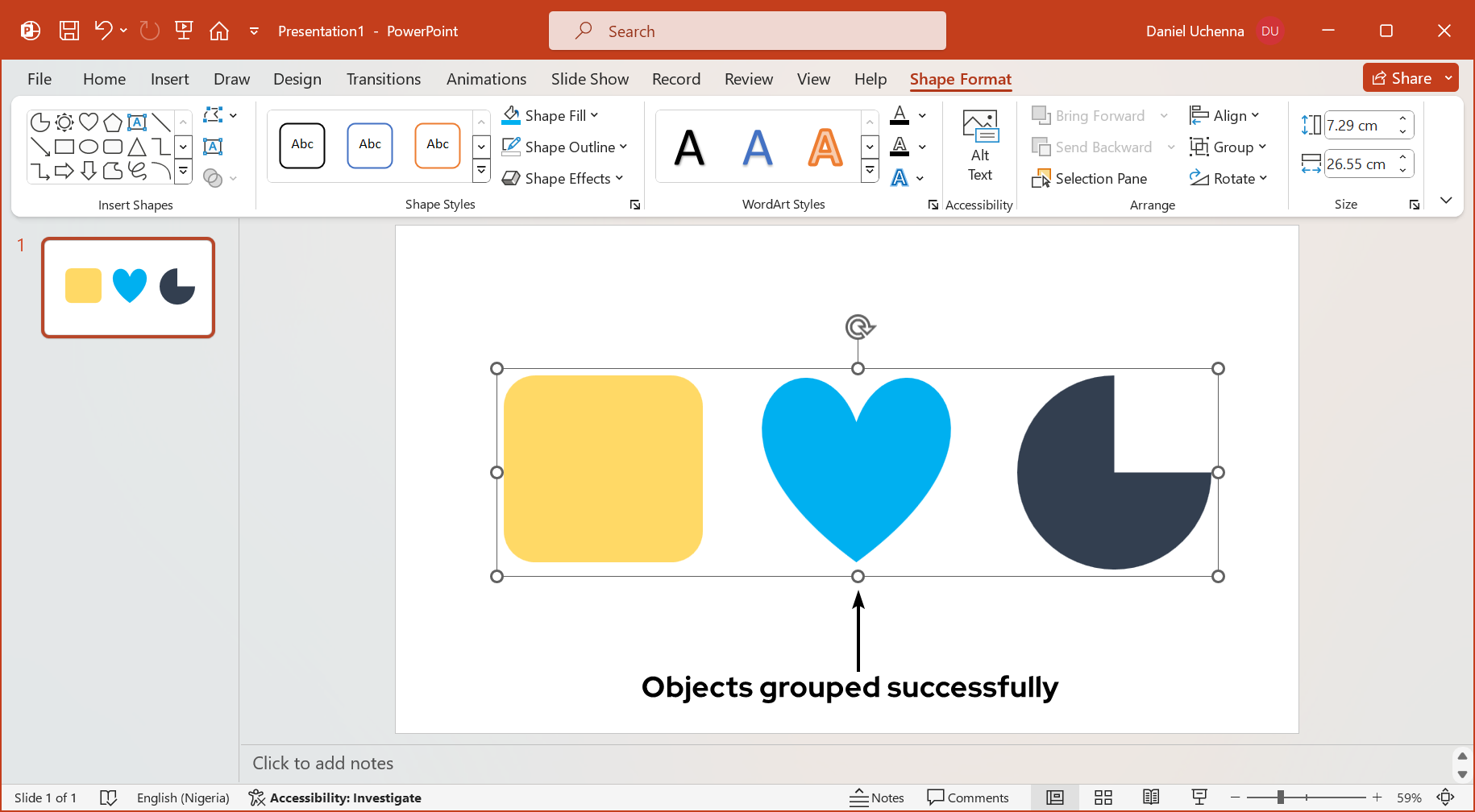Click the Group icon in Arrange
This screenshot has height=812, width=1475.
click(1201, 147)
